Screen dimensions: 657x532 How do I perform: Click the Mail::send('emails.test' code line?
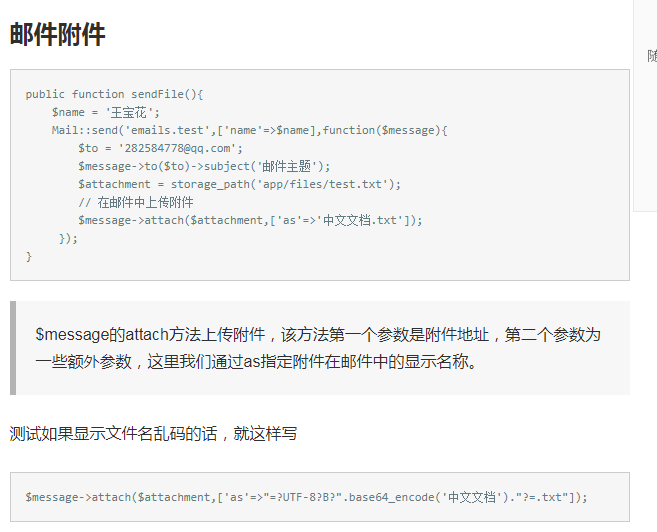click(249, 130)
